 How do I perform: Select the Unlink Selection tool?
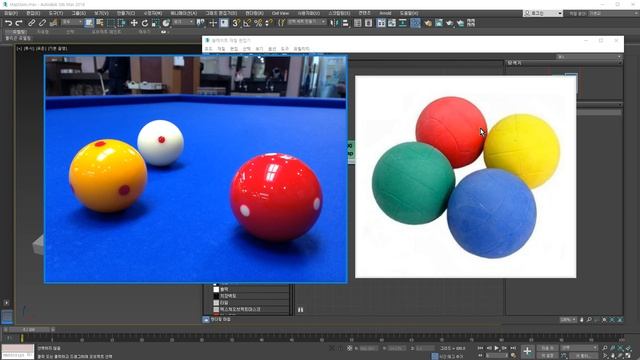42,23
